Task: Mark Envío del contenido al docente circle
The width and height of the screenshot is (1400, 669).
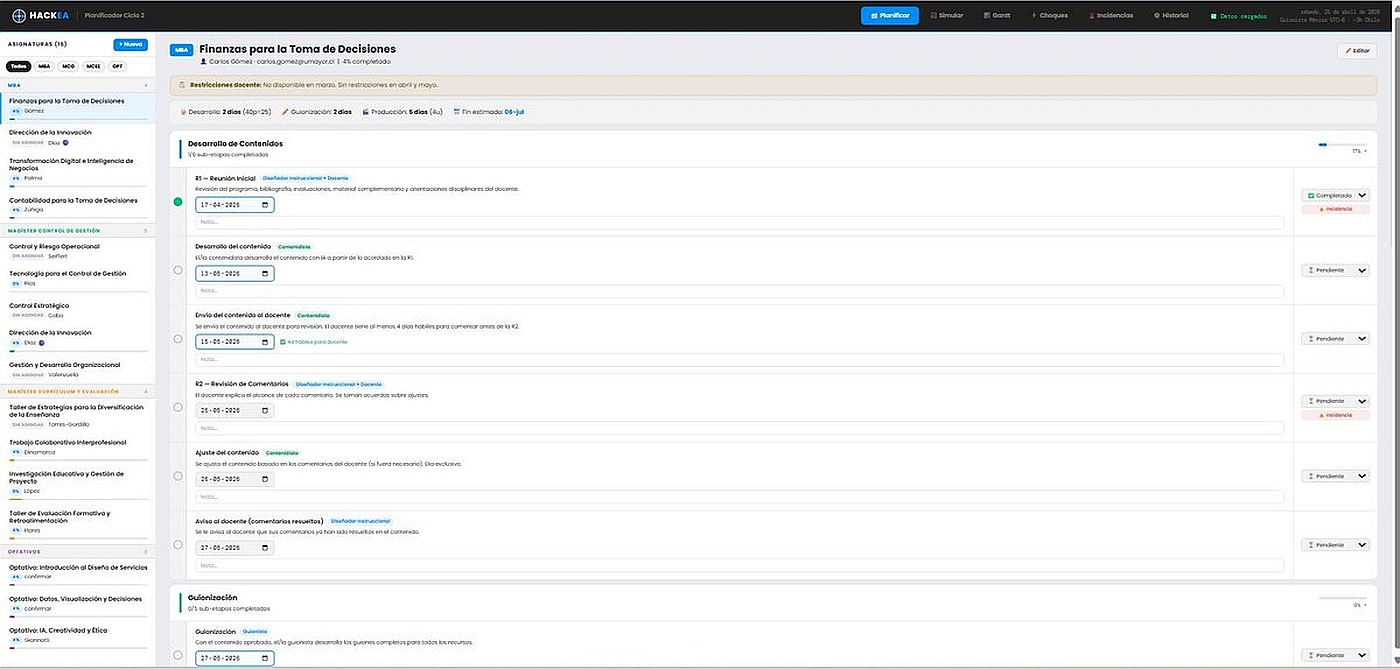Action: tap(178, 339)
